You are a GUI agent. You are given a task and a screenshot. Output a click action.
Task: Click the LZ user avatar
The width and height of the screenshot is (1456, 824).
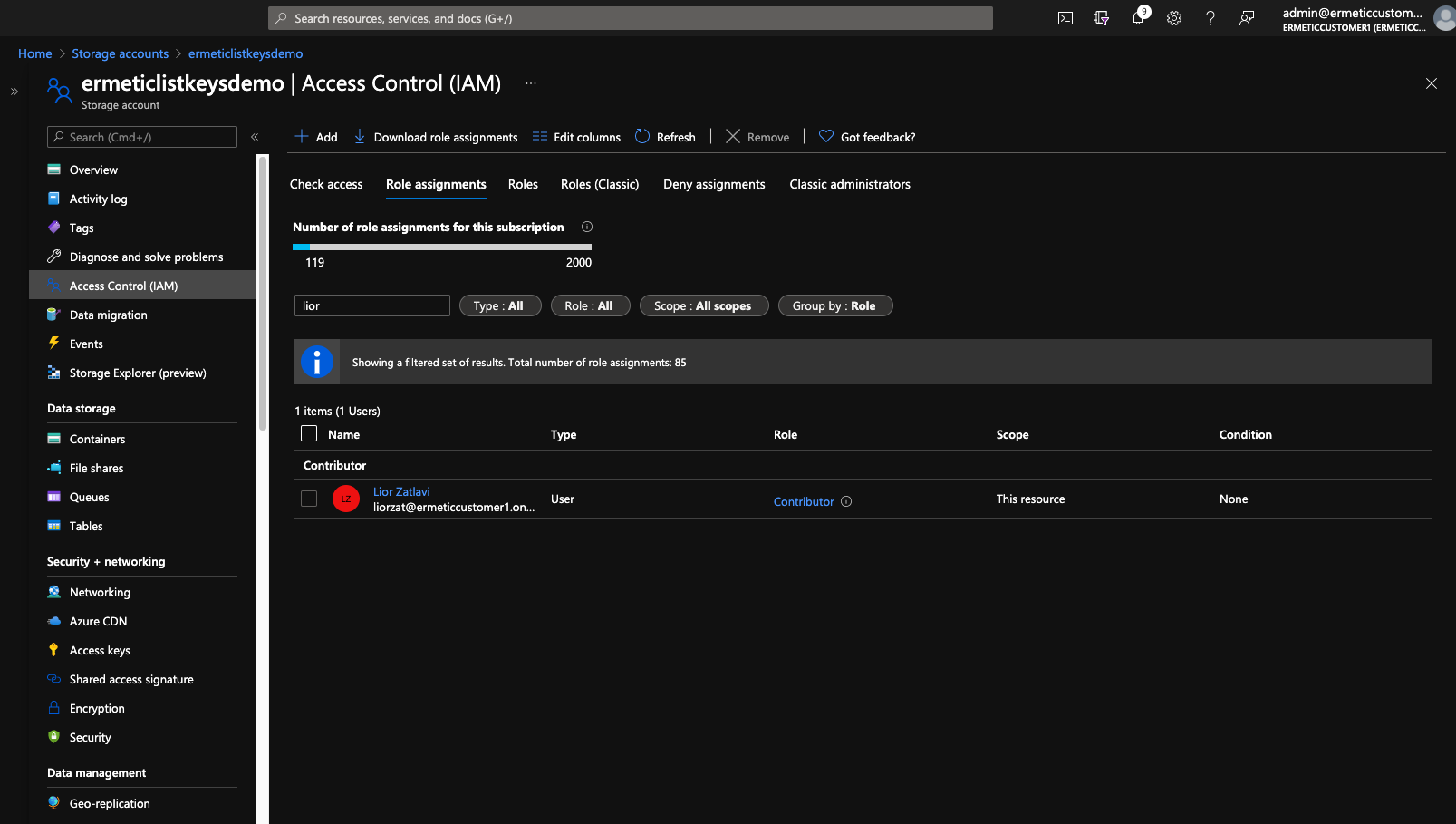click(346, 499)
